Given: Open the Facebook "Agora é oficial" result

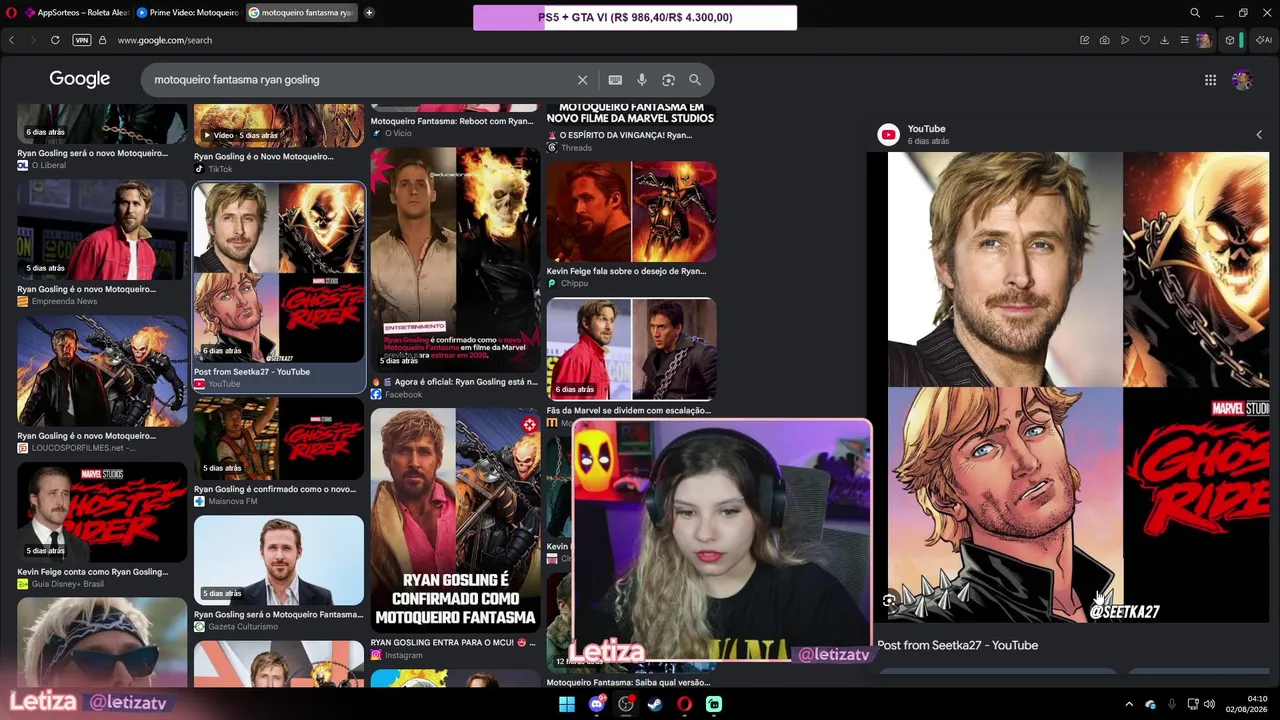Looking at the screenshot, I should coord(455,382).
